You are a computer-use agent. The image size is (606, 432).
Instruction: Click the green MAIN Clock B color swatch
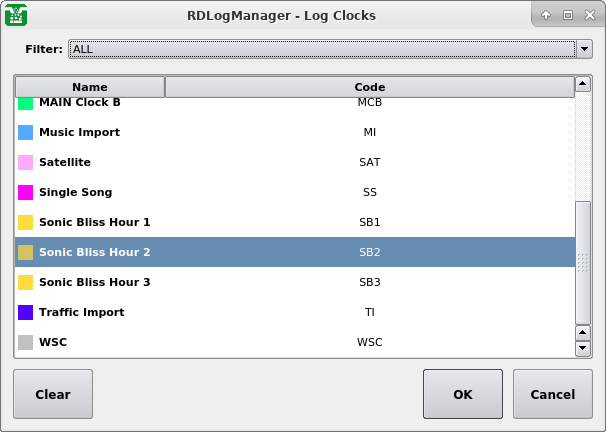25,103
